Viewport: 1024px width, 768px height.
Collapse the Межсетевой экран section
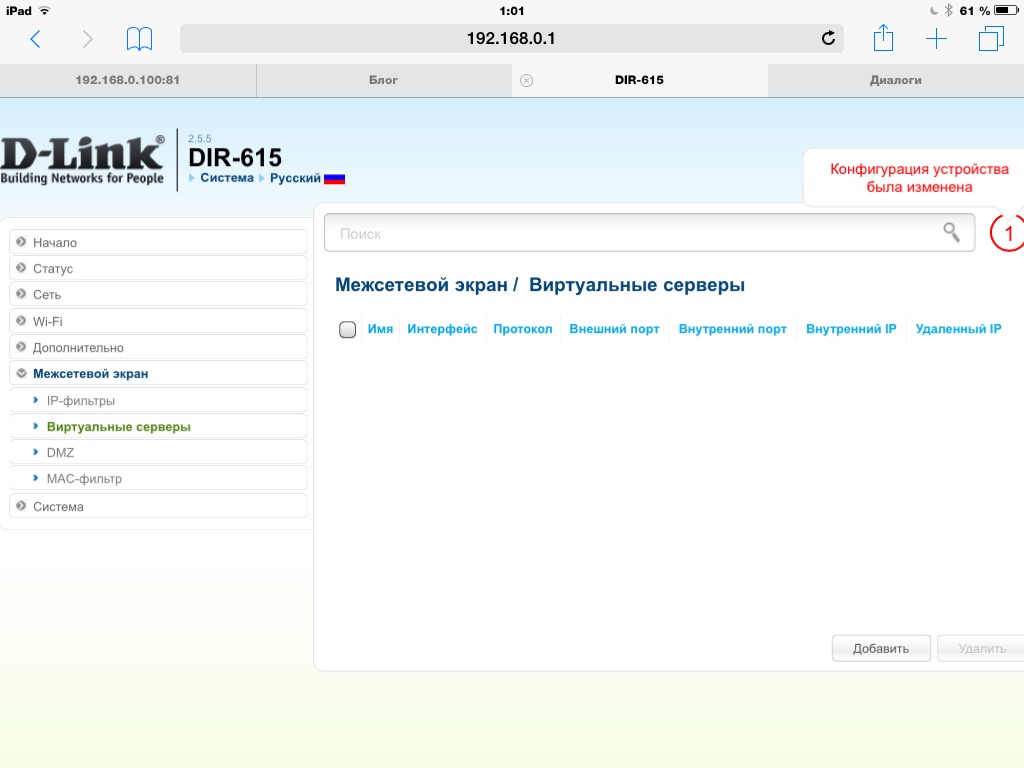click(158, 374)
